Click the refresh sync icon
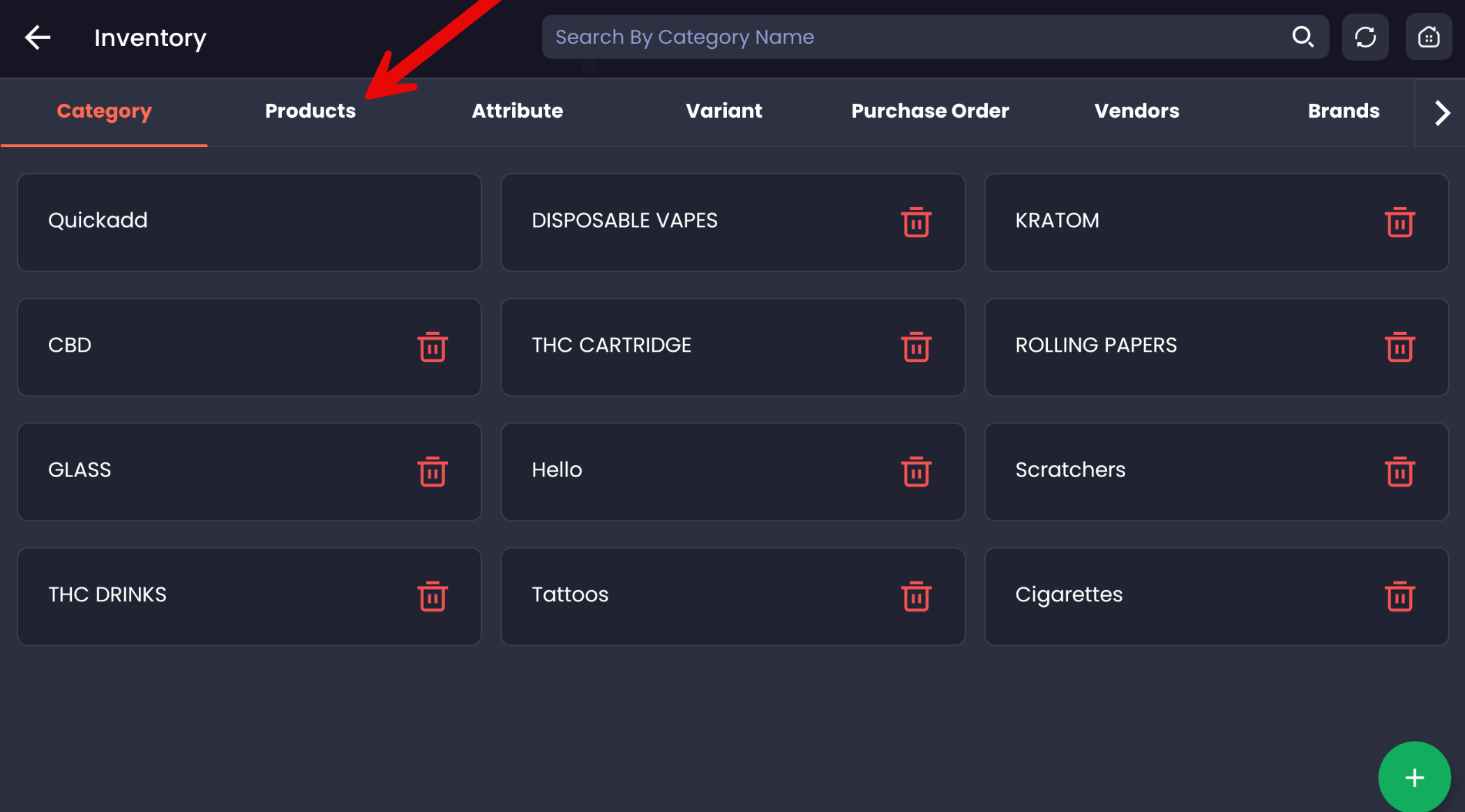Image resolution: width=1465 pixels, height=812 pixels. click(x=1365, y=37)
